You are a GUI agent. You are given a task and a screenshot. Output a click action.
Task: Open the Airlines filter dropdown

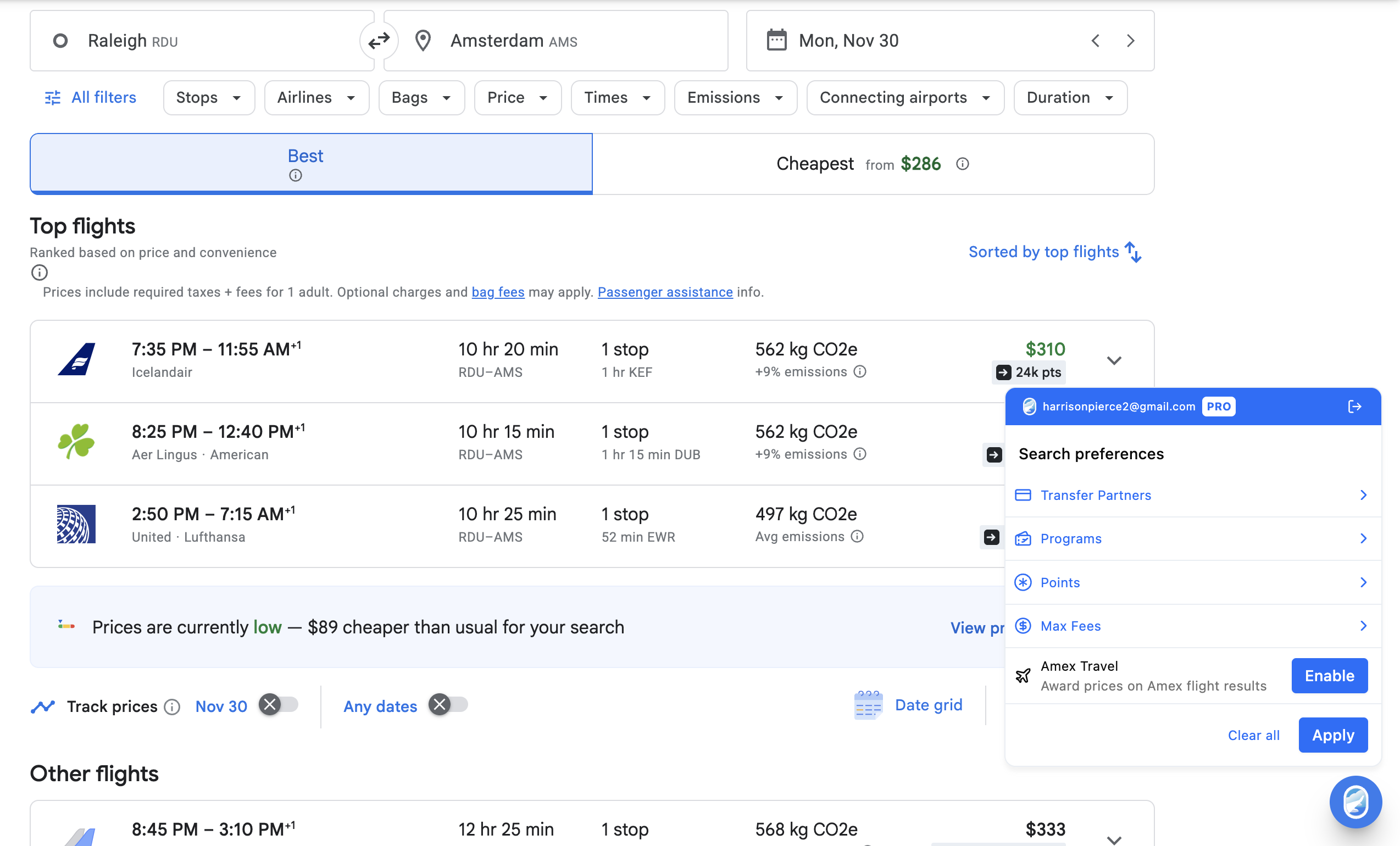(316, 98)
